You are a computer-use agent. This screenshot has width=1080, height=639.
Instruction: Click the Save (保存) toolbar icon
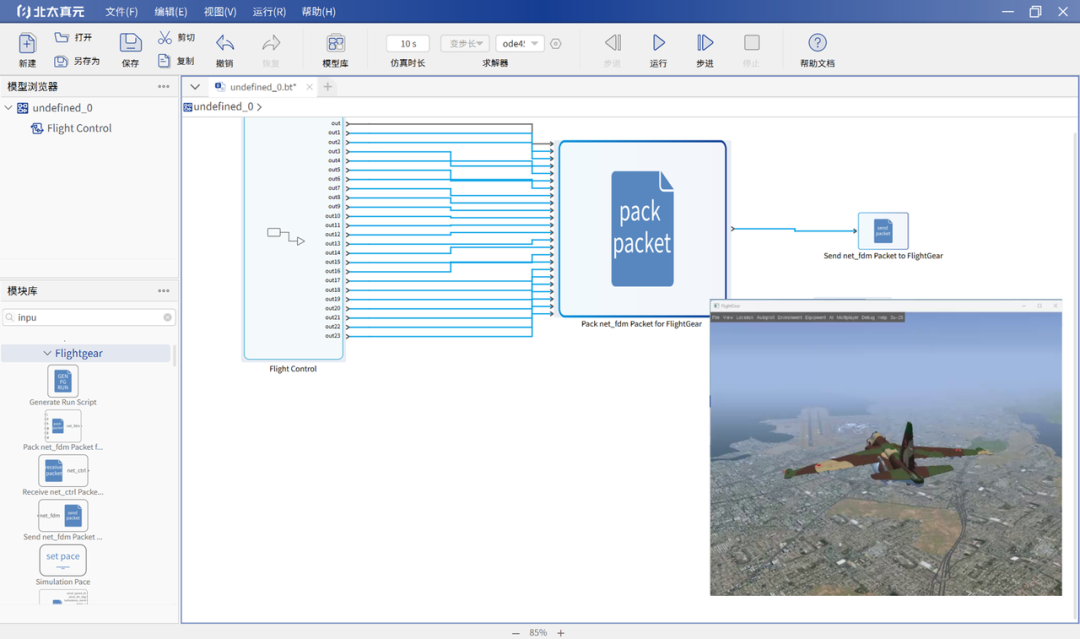point(130,43)
